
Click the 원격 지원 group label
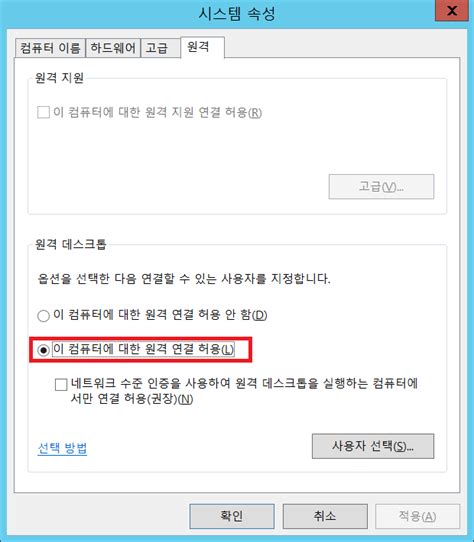59,78
